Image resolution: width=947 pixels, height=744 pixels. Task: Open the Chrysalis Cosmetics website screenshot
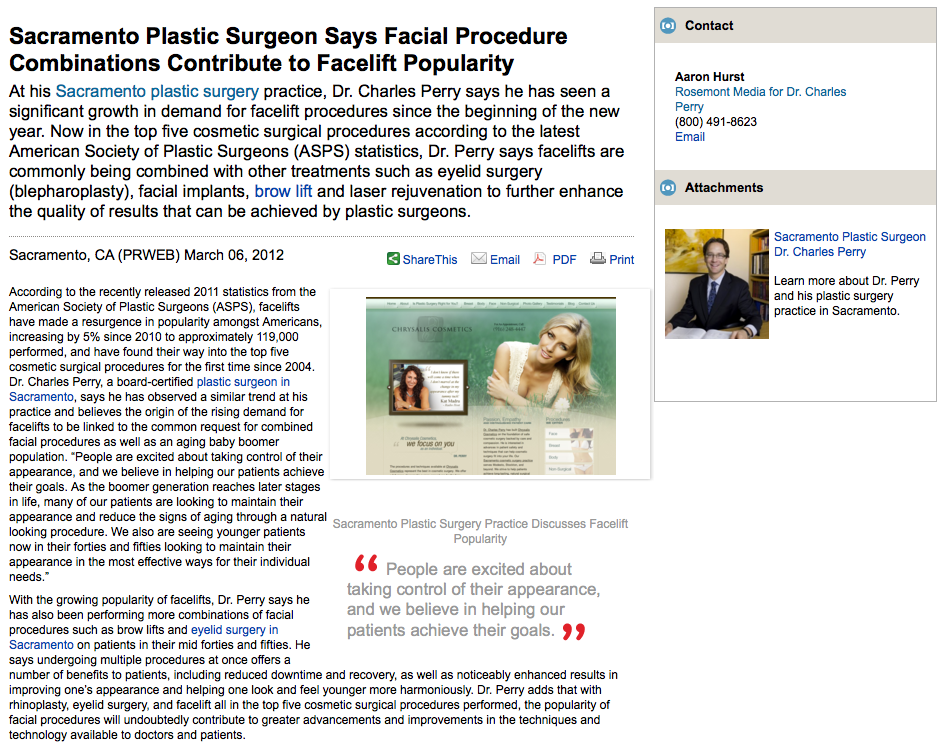pyautogui.click(x=490, y=385)
